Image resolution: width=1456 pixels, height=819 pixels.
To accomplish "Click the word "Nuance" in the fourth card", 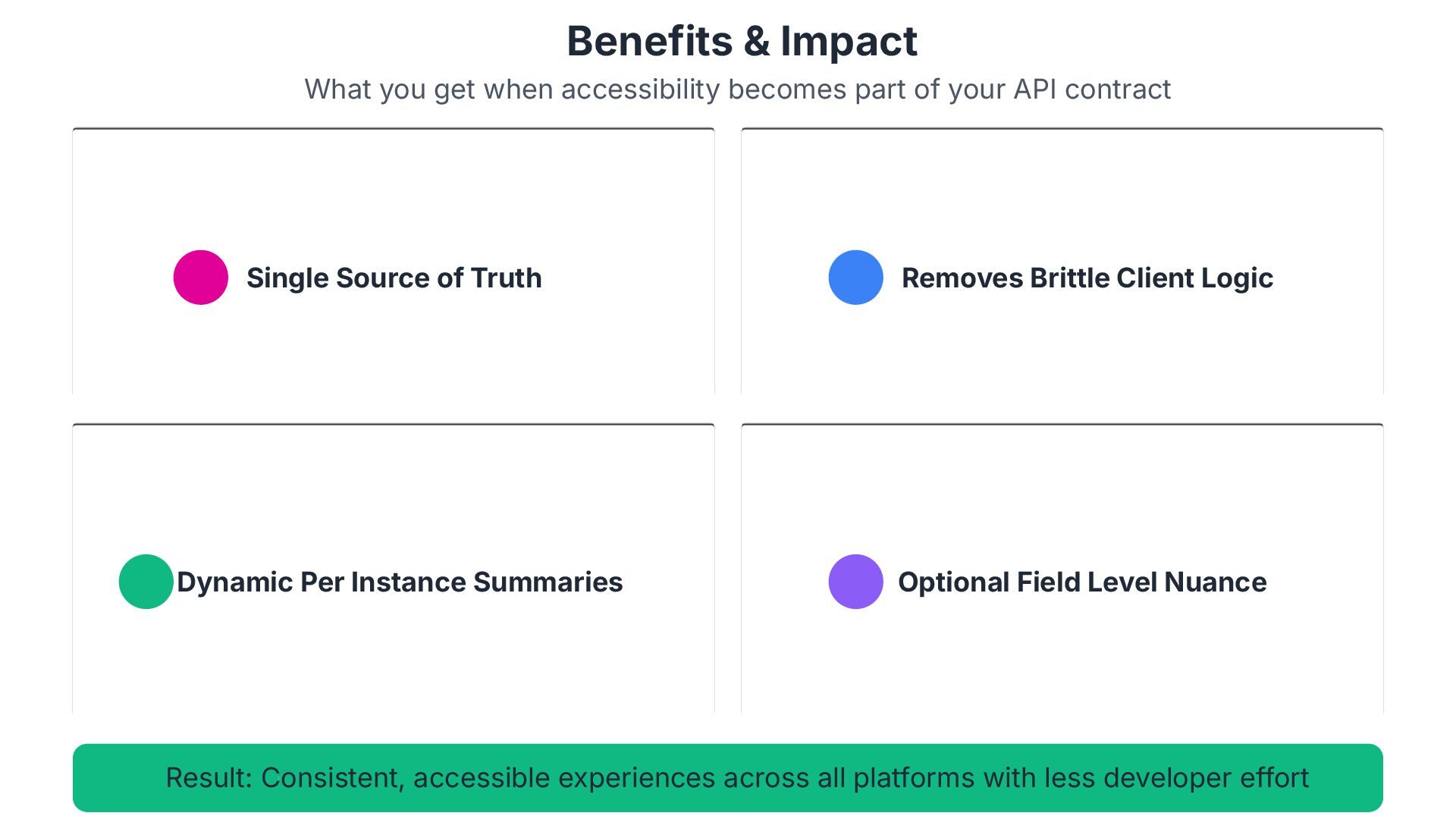I will pyautogui.click(x=1216, y=582).
